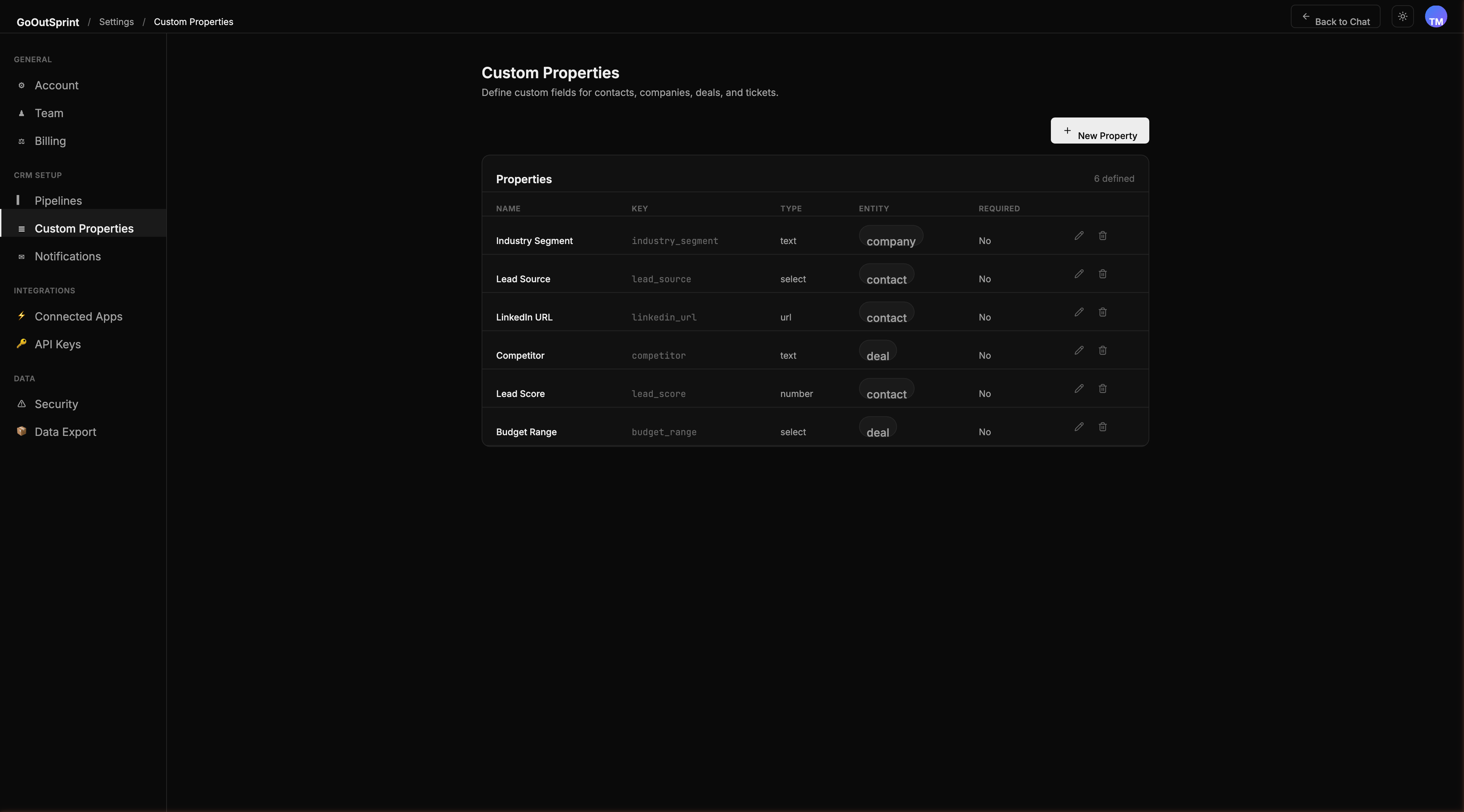Click trash icon for Industry Segment row
This screenshot has height=812, width=1464.
click(x=1103, y=236)
